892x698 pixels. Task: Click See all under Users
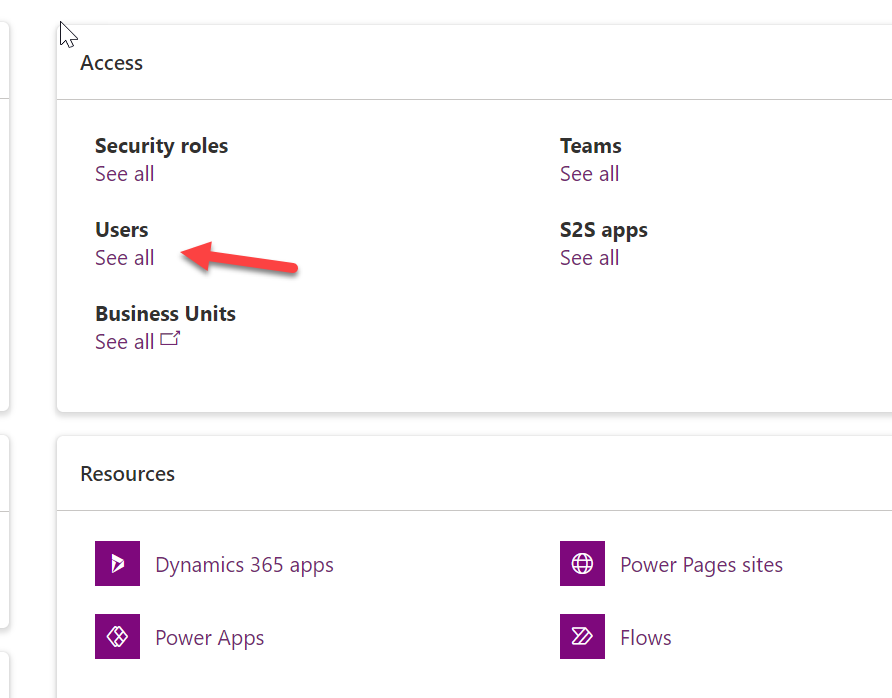click(124, 257)
